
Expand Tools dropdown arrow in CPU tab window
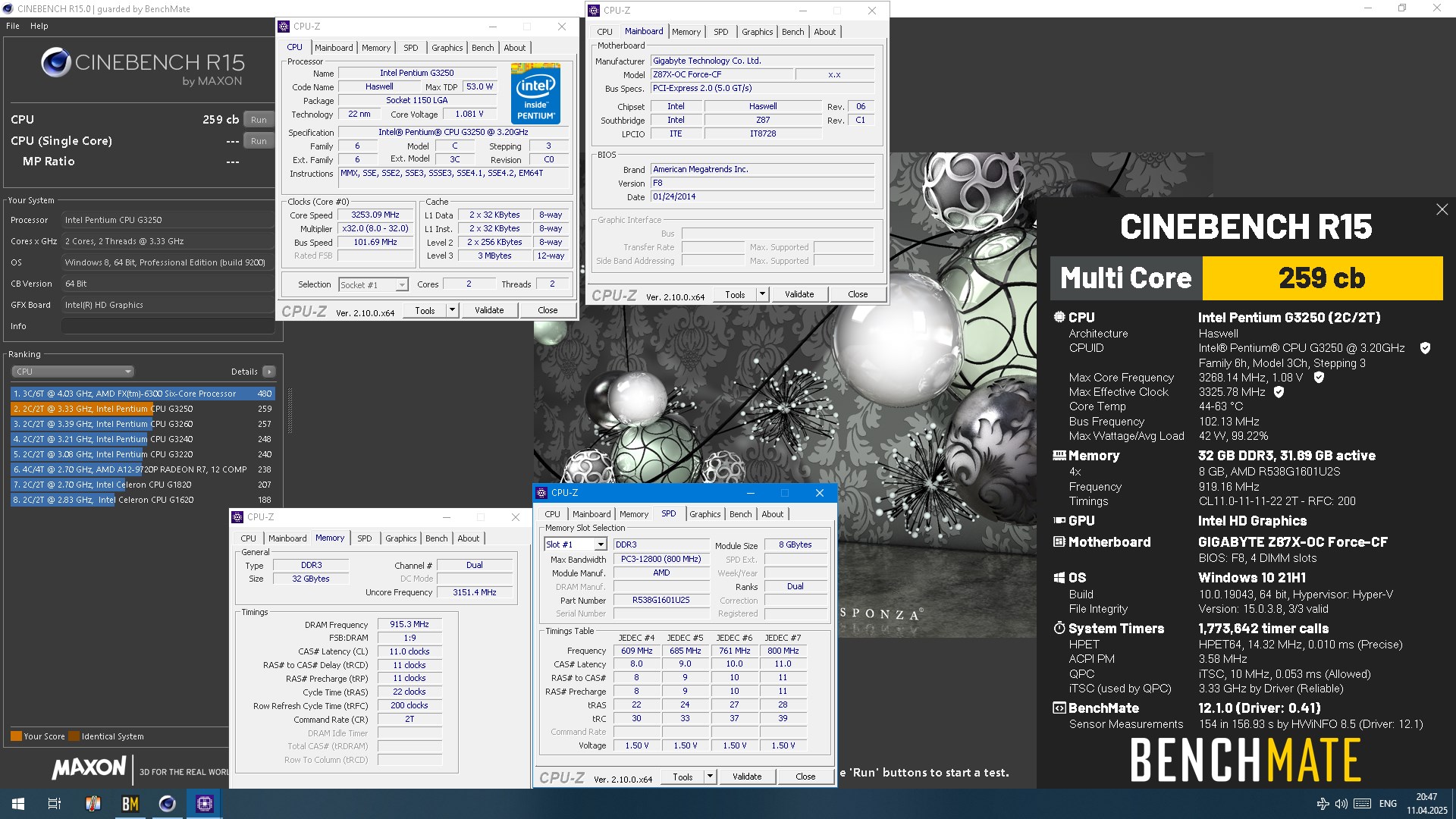[452, 310]
